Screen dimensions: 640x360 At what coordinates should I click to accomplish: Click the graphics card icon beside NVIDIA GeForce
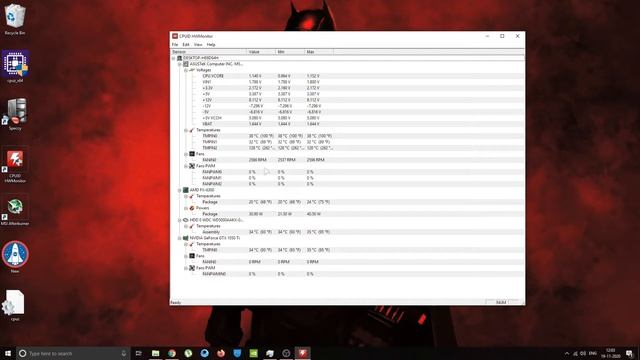(186, 238)
